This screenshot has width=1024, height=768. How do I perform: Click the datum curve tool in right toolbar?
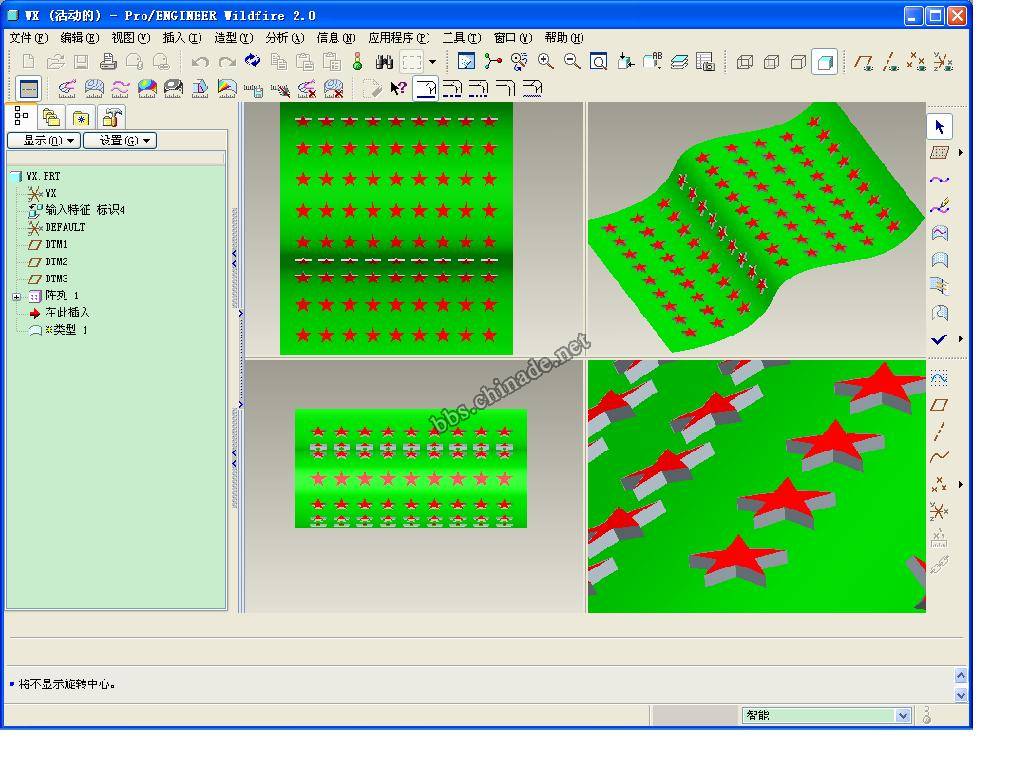(939, 457)
